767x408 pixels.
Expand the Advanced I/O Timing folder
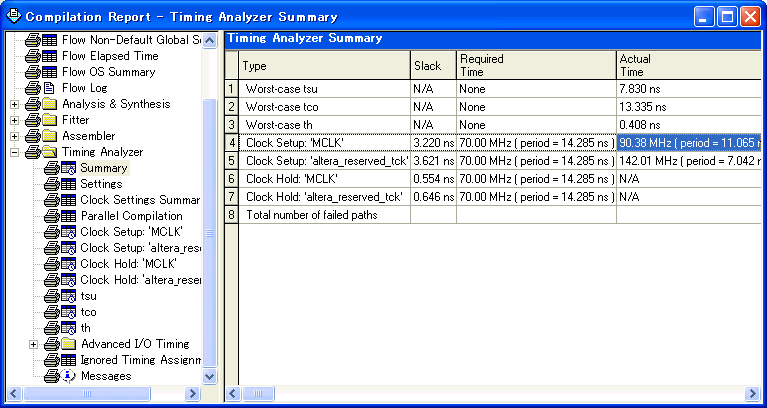click(33, 344)
